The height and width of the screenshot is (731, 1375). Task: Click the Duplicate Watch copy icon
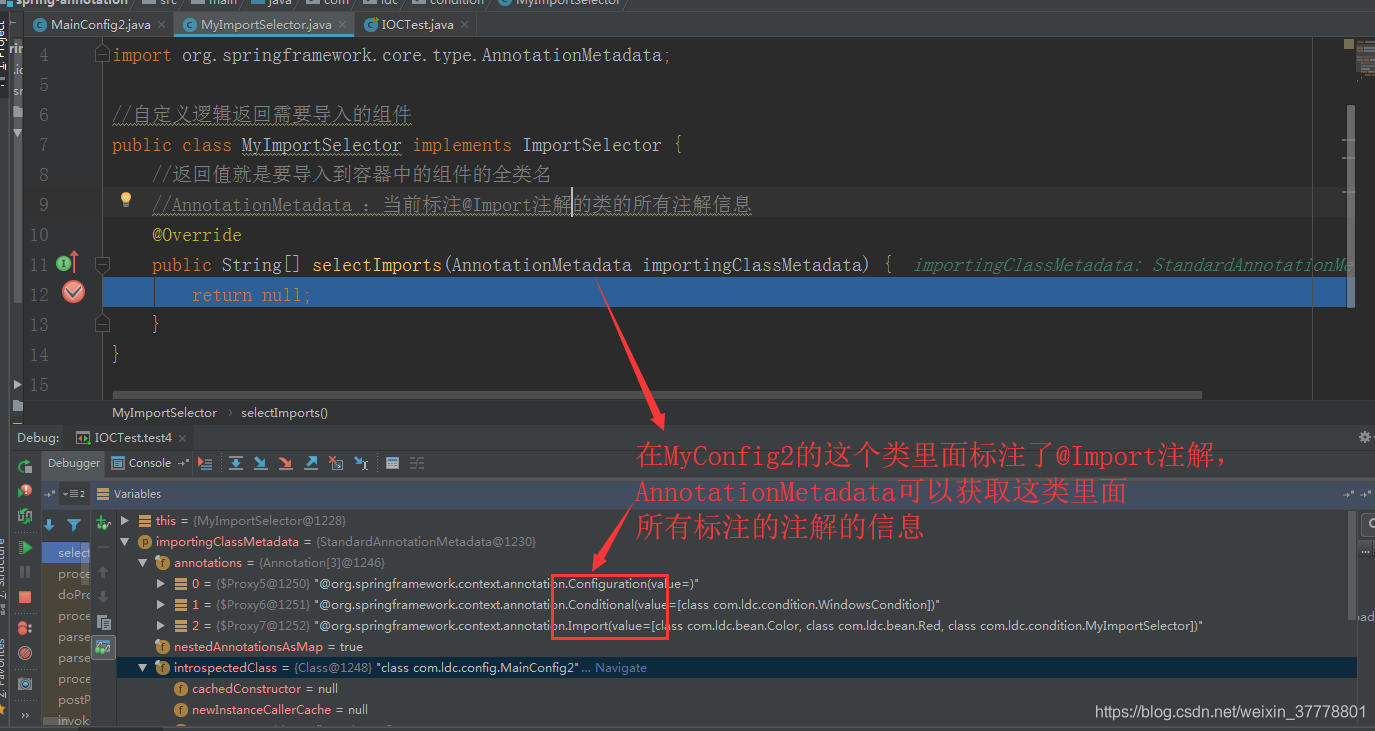coord(103,622)
